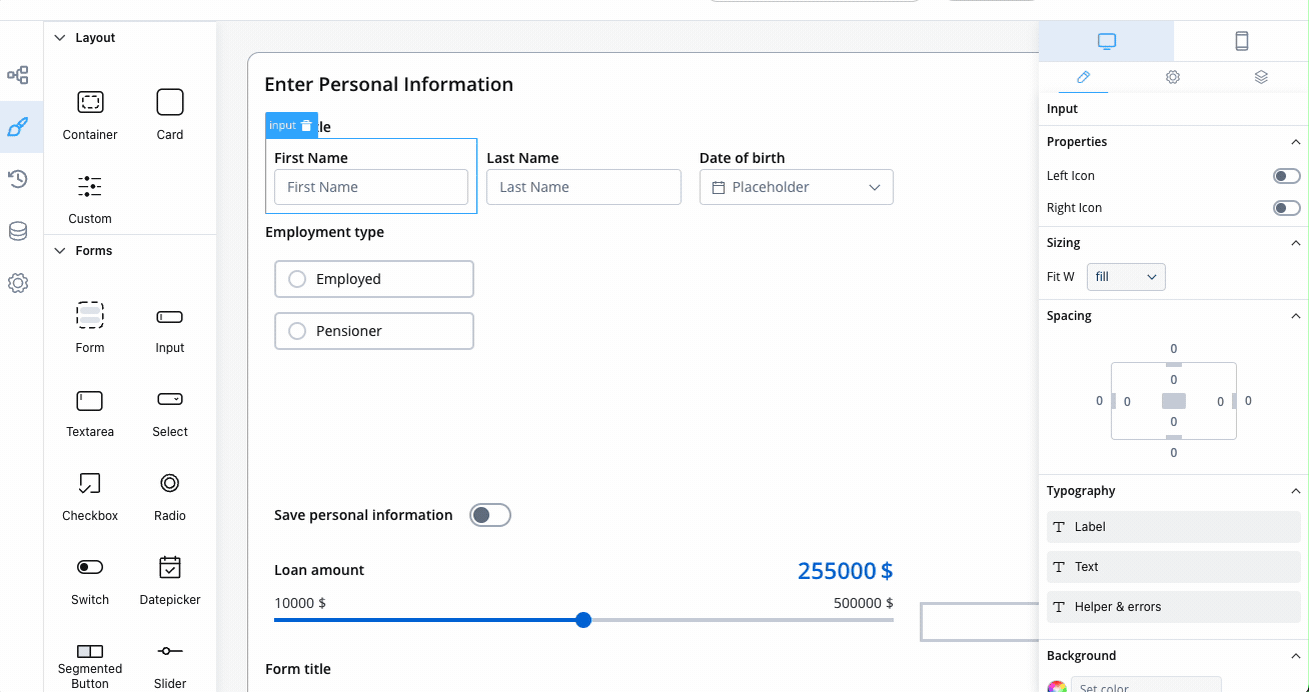This screenshot has width=1309, height=692.
Task: Toggle Save personal information switch
Action: click(x=490, y=515)
